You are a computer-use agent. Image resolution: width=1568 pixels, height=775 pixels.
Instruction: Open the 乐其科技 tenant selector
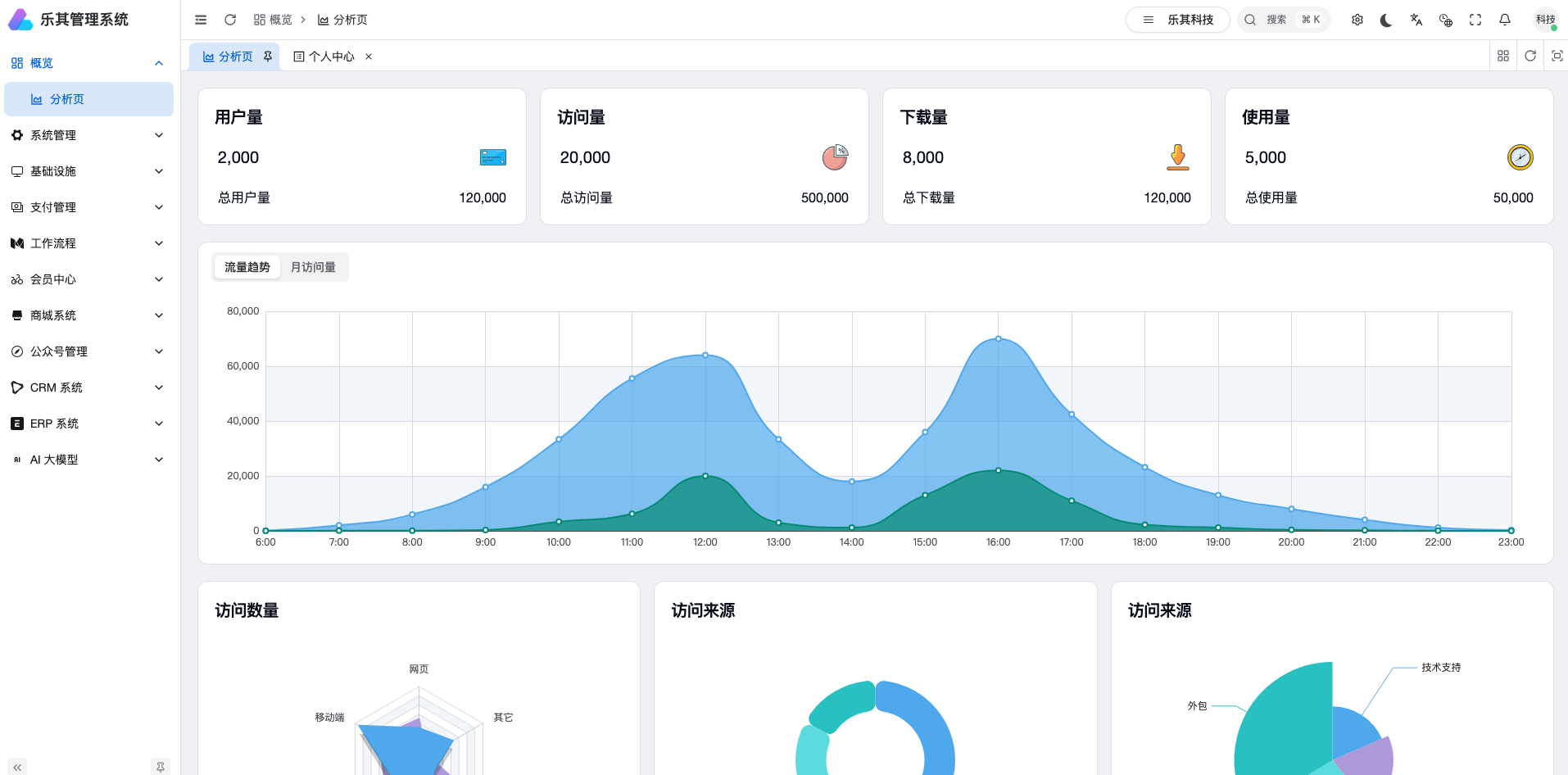pyautogui.click(x=1178, y=20)
